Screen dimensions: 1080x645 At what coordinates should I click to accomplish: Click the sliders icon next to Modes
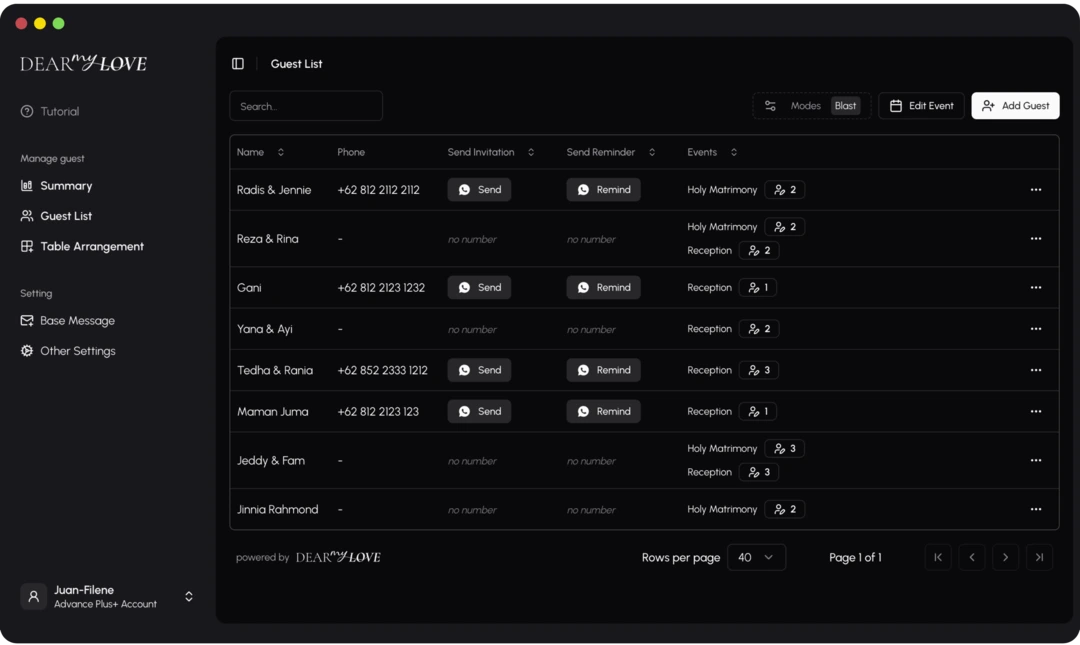(x=770, y=104)
